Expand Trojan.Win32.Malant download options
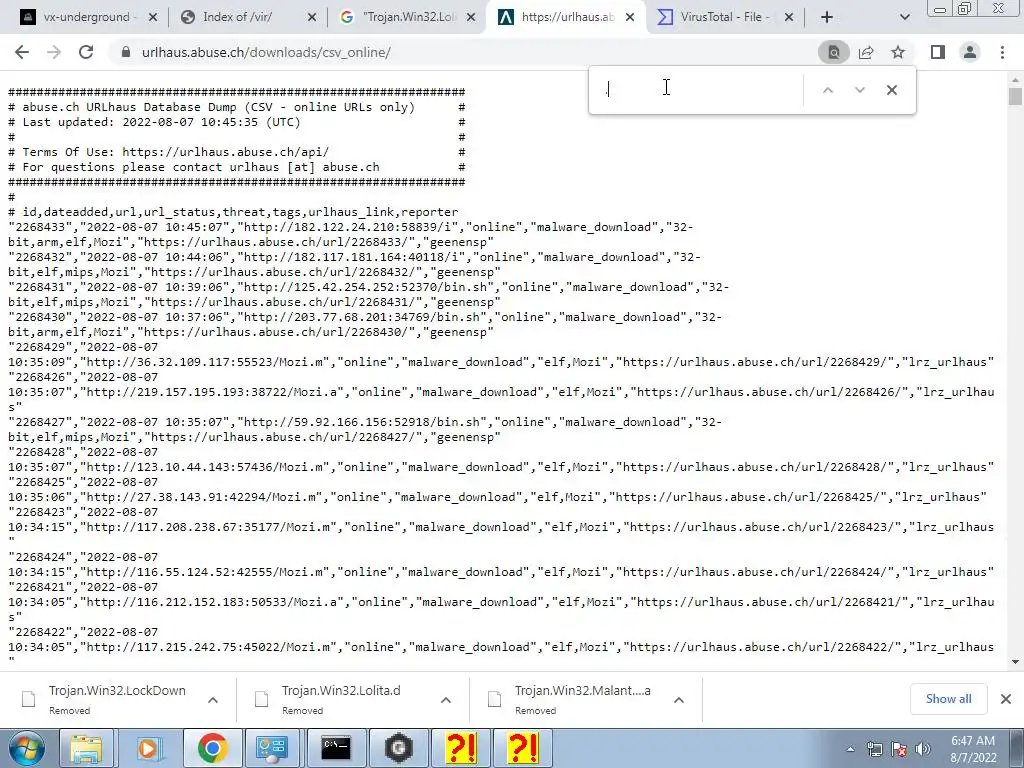The image size is (1024, 768). 679,699
